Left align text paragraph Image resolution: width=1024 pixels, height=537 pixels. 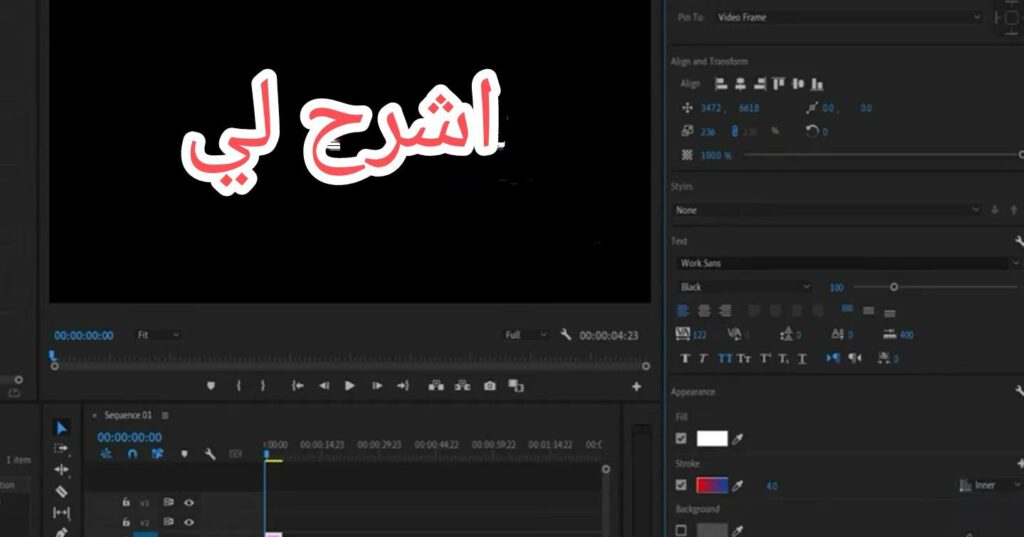coord(683,311)
